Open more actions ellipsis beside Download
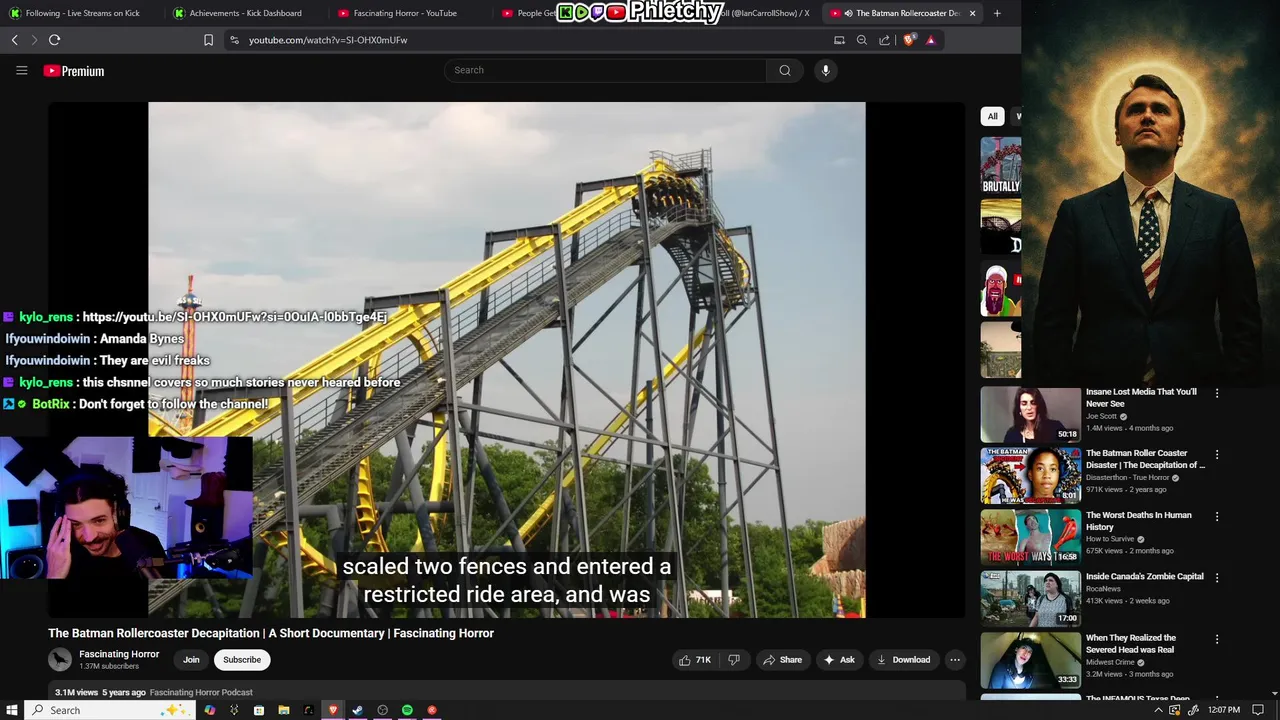 coord(955,660)
